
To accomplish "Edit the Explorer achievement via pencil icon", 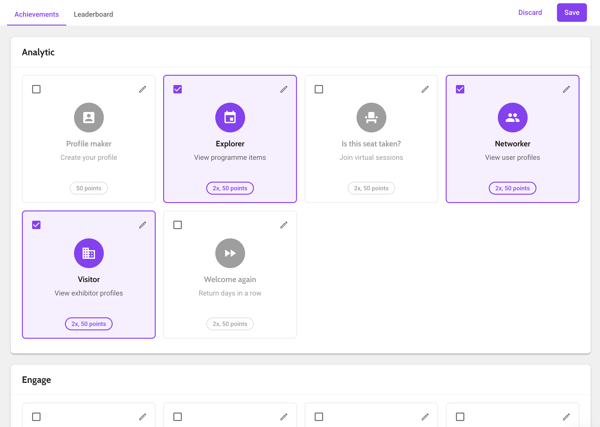I will point(284,89).
